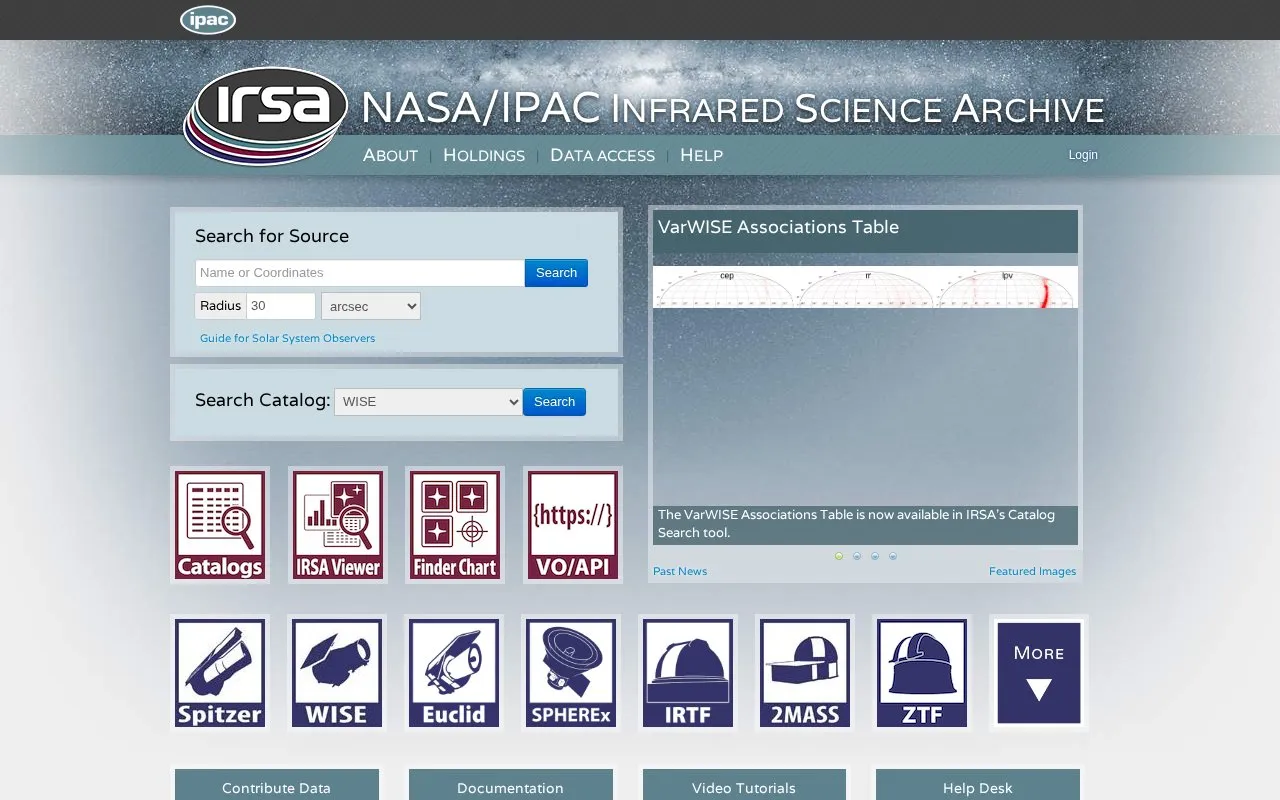The height and width of the screenshot is (800, 1280).
Task: Click the VarWISE sky map thumbnail
Action: (865, 287)
